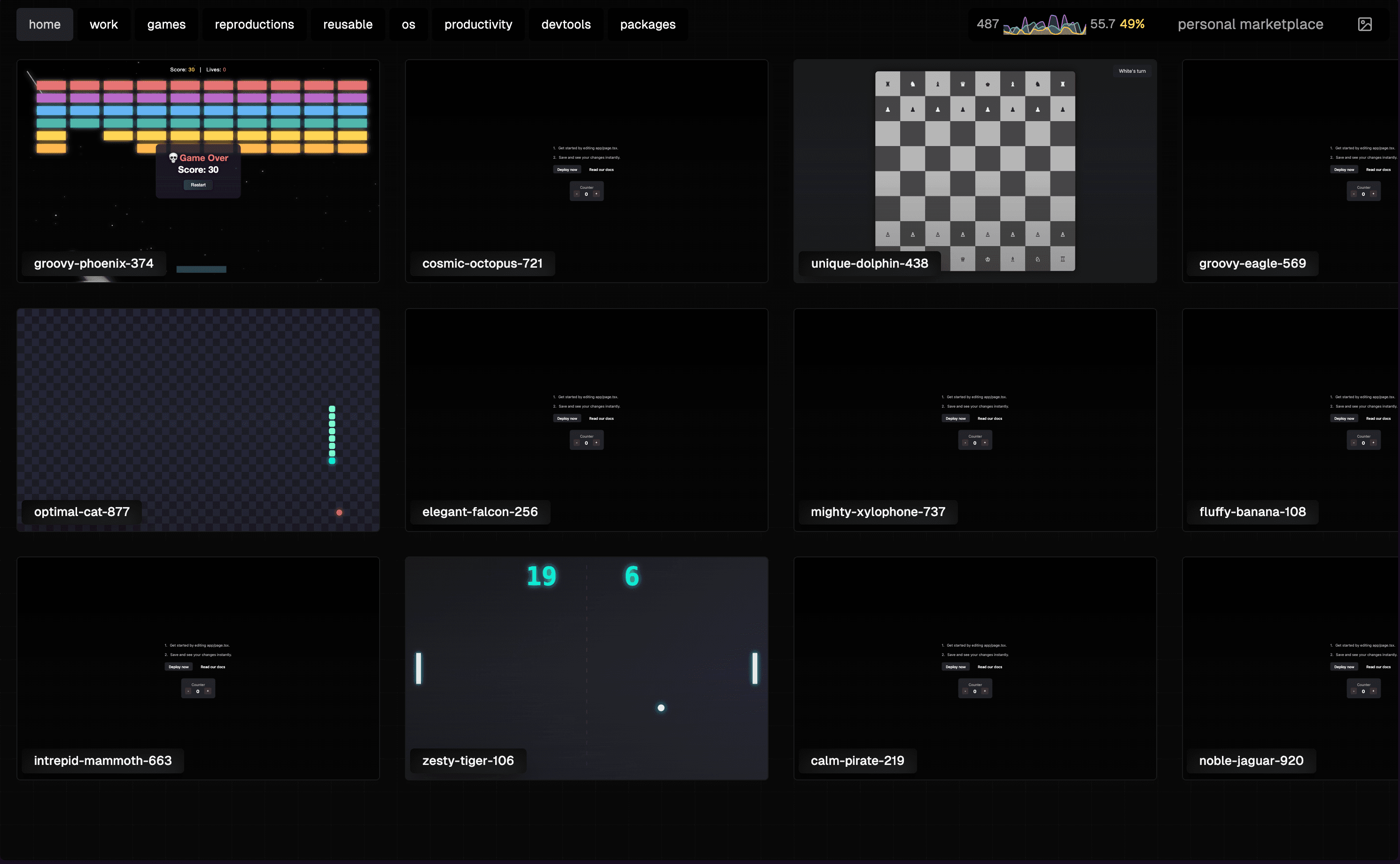Screen dimensions: 1400x864
Task: Select the black pawn on the e-file
Action: [988, 109]
